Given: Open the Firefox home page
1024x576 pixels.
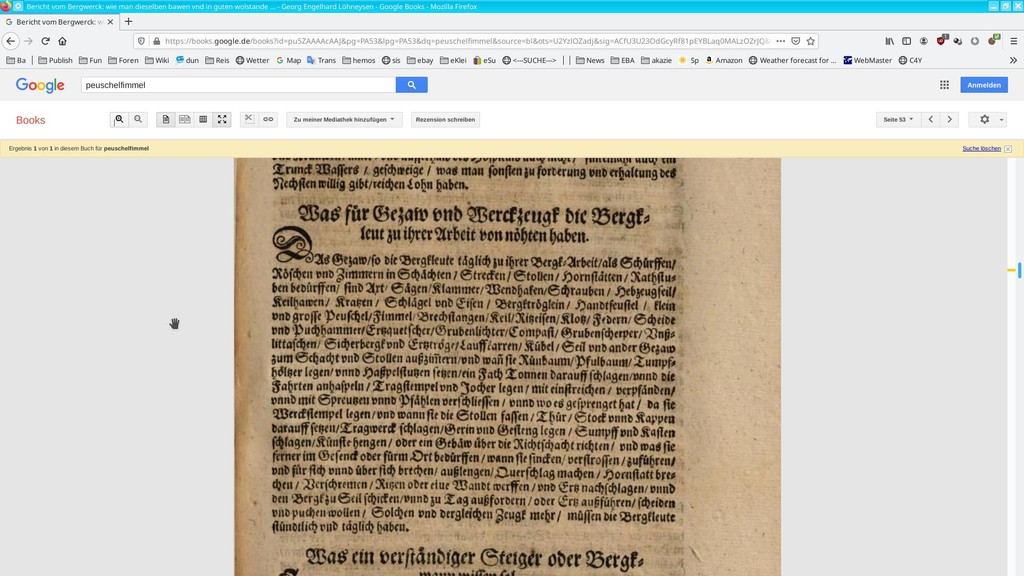Looking at the screenshot, I should [62, 41].
